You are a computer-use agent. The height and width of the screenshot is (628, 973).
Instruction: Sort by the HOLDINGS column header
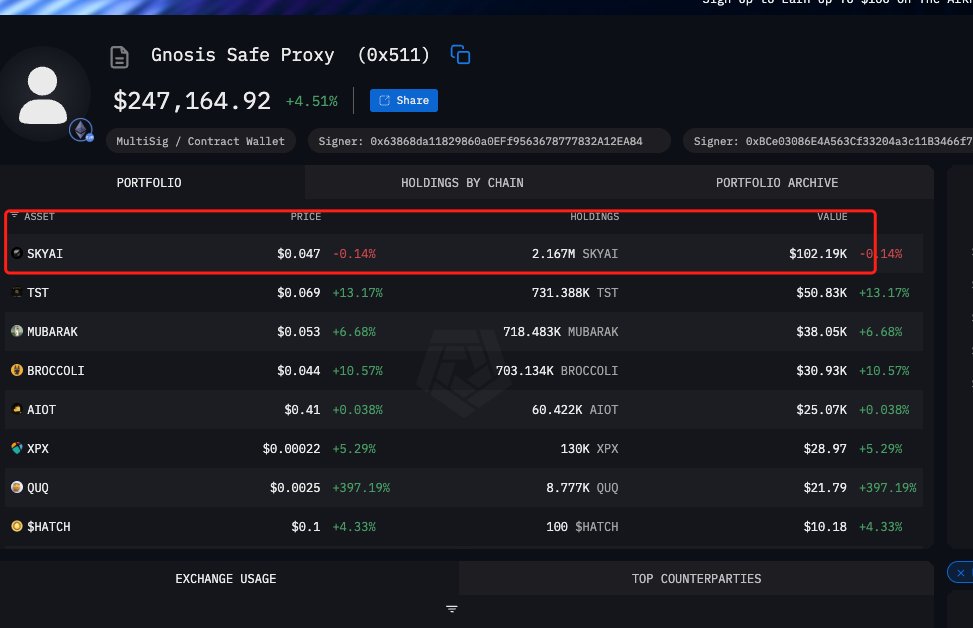coord(594,217)
